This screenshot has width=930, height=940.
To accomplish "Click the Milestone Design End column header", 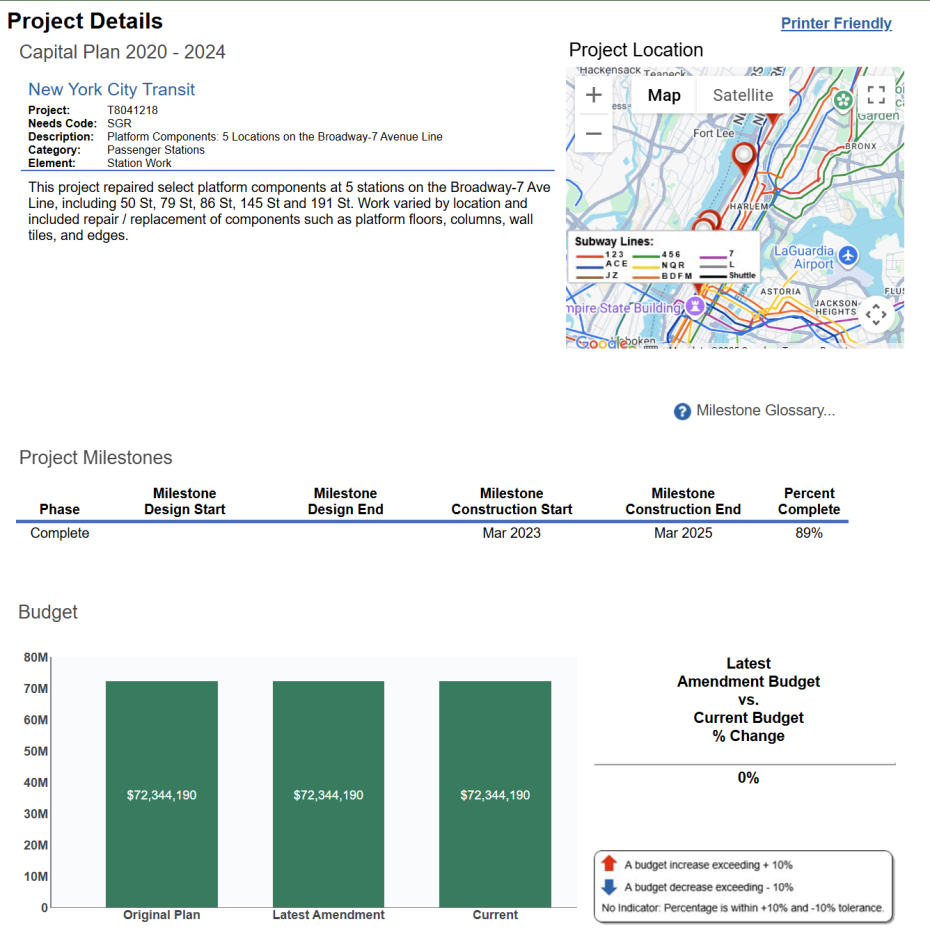I will 345,501.
